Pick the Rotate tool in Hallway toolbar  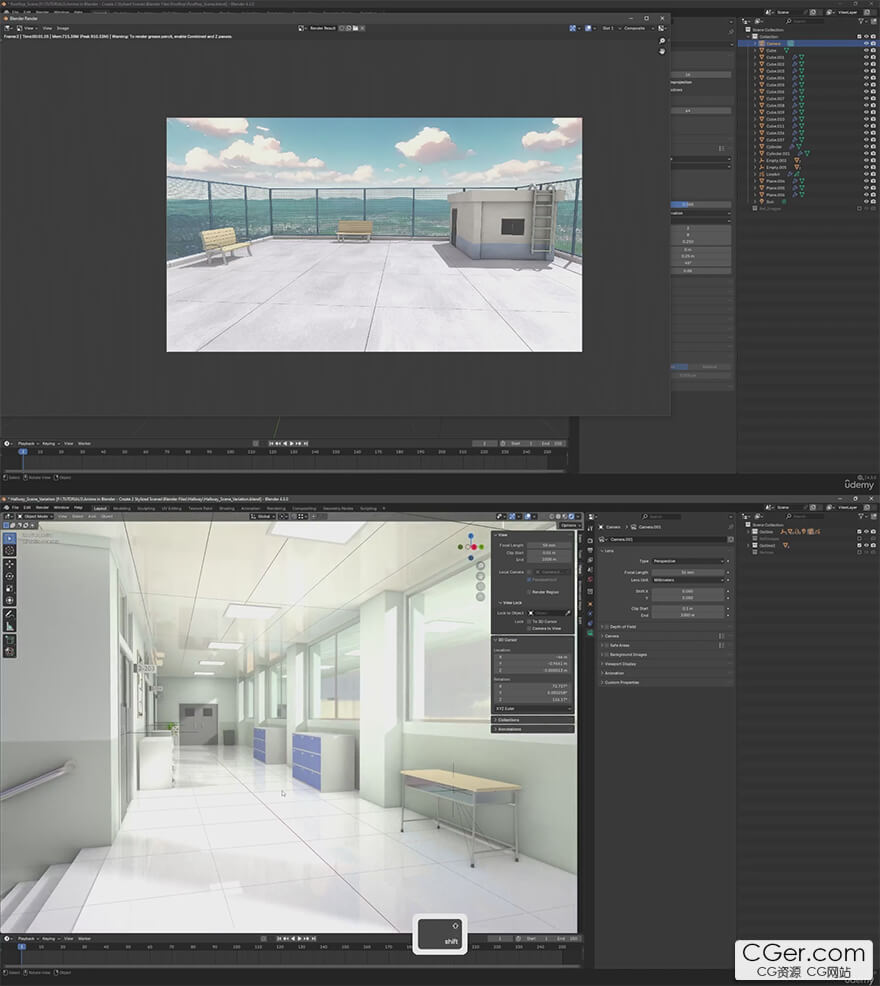pyautogui.click(x=9, y=576)
